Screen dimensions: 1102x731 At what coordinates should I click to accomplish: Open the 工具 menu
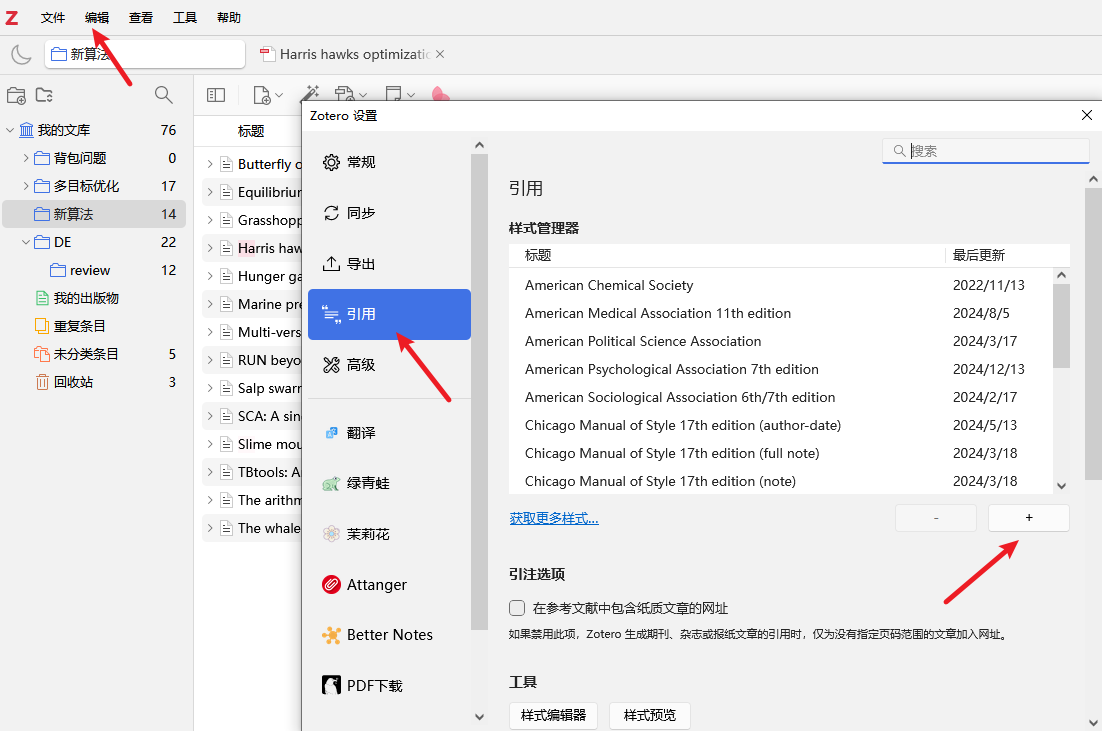pyautogui.click(x=185, y=18)
